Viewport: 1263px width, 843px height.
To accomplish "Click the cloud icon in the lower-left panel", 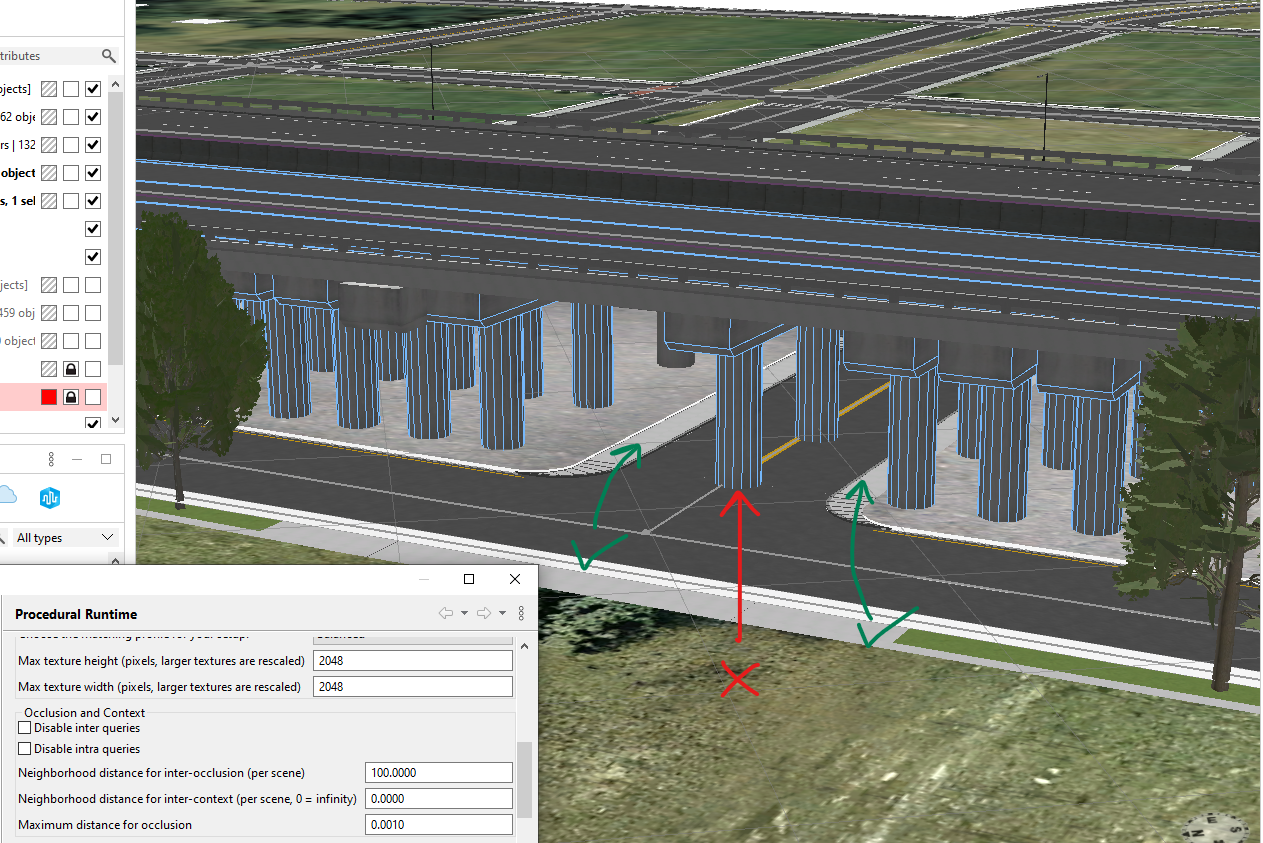I will pyautogui.click(x=9, y=493).
